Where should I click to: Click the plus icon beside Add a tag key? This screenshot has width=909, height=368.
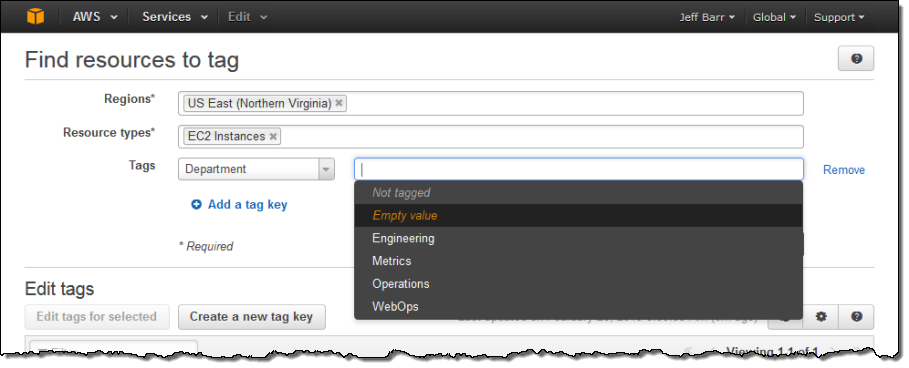pyautogui.click(x=197, y=204)
